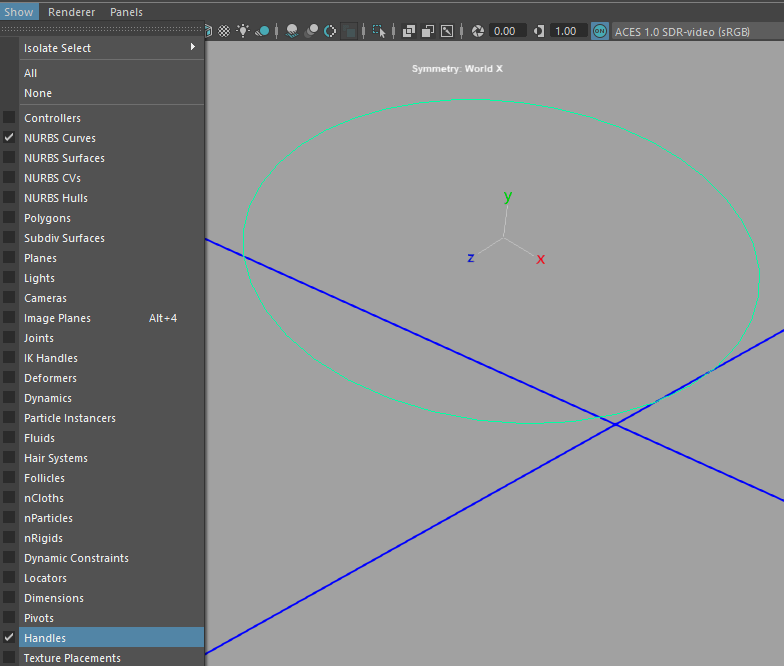
Task: Click the gamma value field showing 1.00
Action: (x=566, y=31)
